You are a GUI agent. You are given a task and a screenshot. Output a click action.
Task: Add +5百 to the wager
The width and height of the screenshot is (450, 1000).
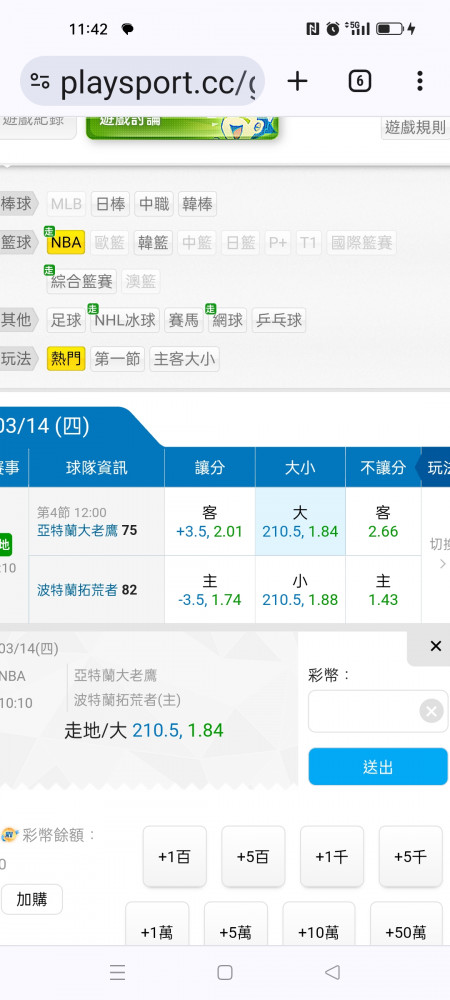click(253, 857)
